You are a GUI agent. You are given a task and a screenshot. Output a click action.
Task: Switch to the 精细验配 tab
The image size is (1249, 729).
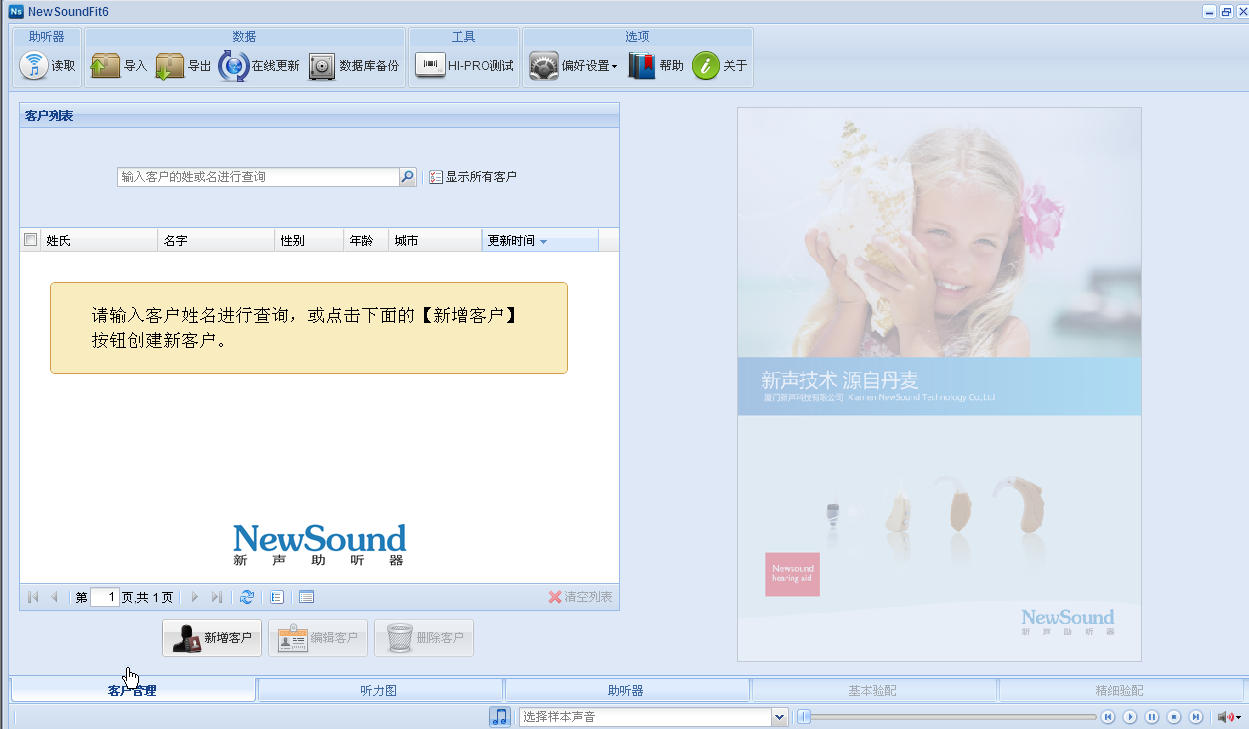[x=1120, y=690]
